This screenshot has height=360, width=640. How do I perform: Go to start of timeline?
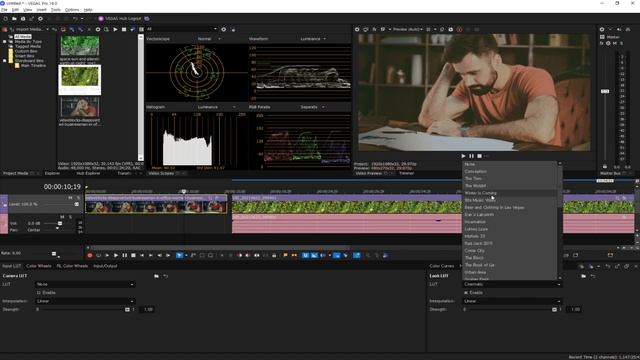[x=142, y=256]
